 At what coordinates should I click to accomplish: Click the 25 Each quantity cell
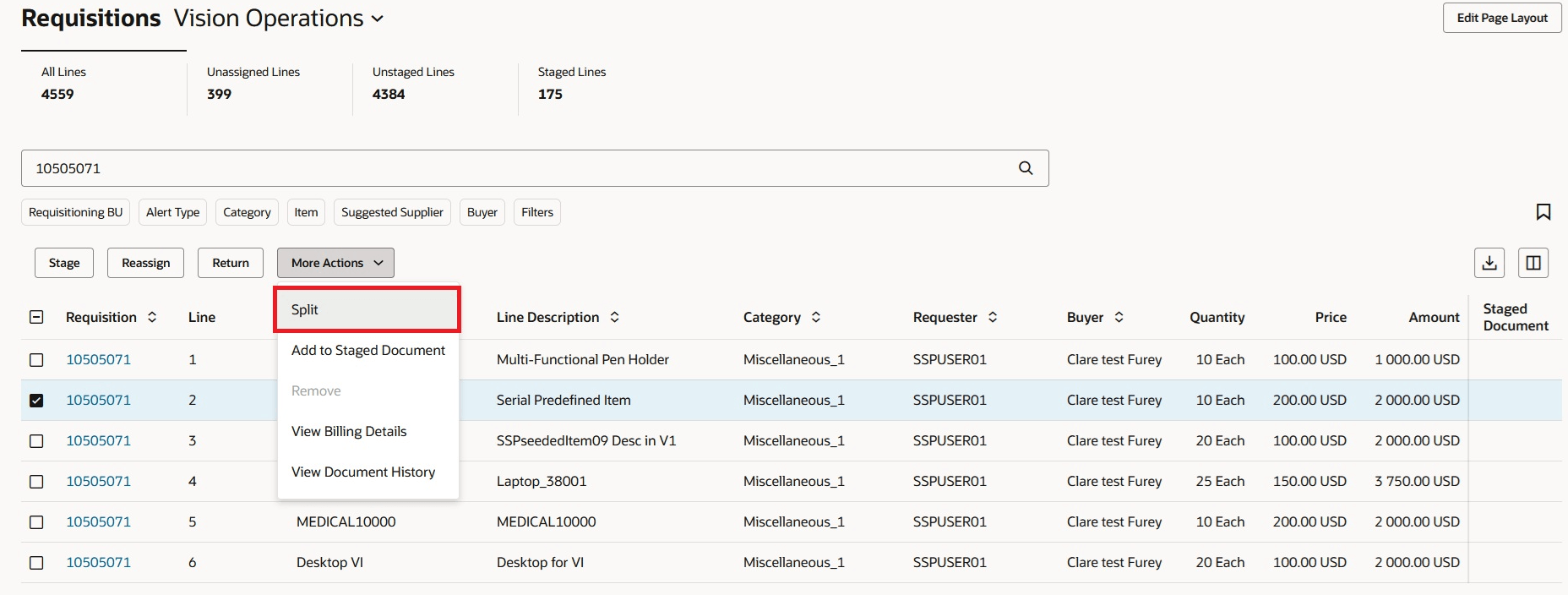1220,481
